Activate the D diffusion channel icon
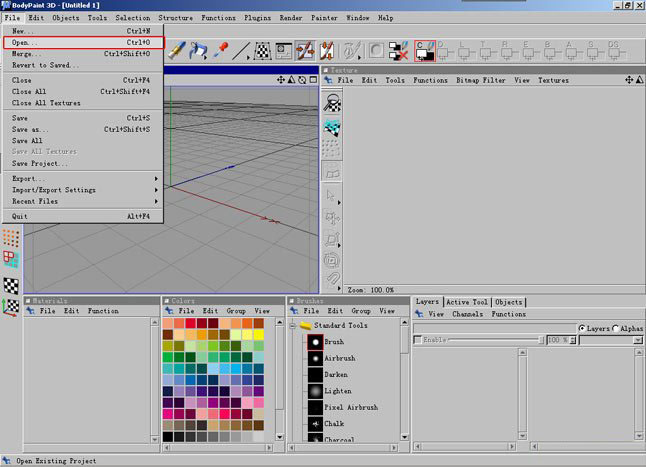The height and width of the screenshot is (467, 646). click(444, 51)
